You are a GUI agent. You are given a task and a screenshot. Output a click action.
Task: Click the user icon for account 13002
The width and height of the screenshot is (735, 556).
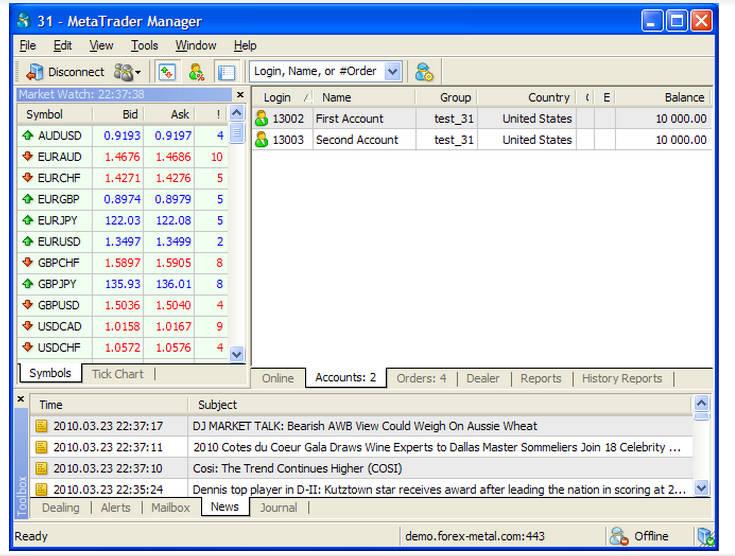click(261, 118)
